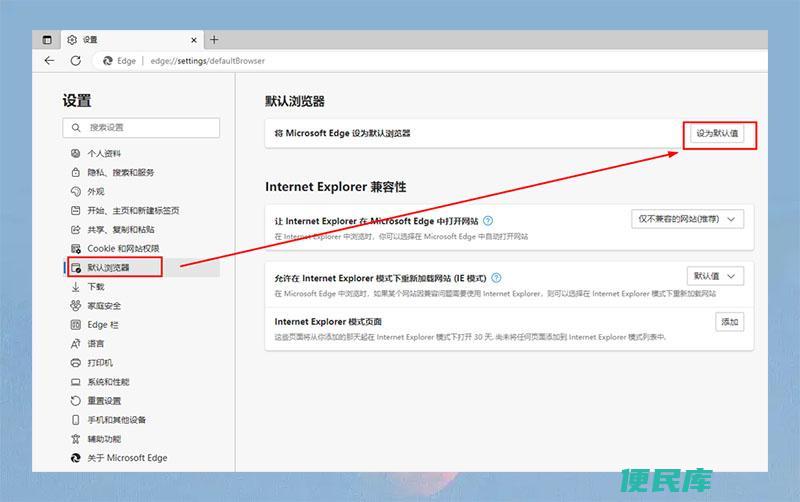Click the 设为默认值 button
The width and height of the screenshot is (800, 502).
tap(717, 133)
